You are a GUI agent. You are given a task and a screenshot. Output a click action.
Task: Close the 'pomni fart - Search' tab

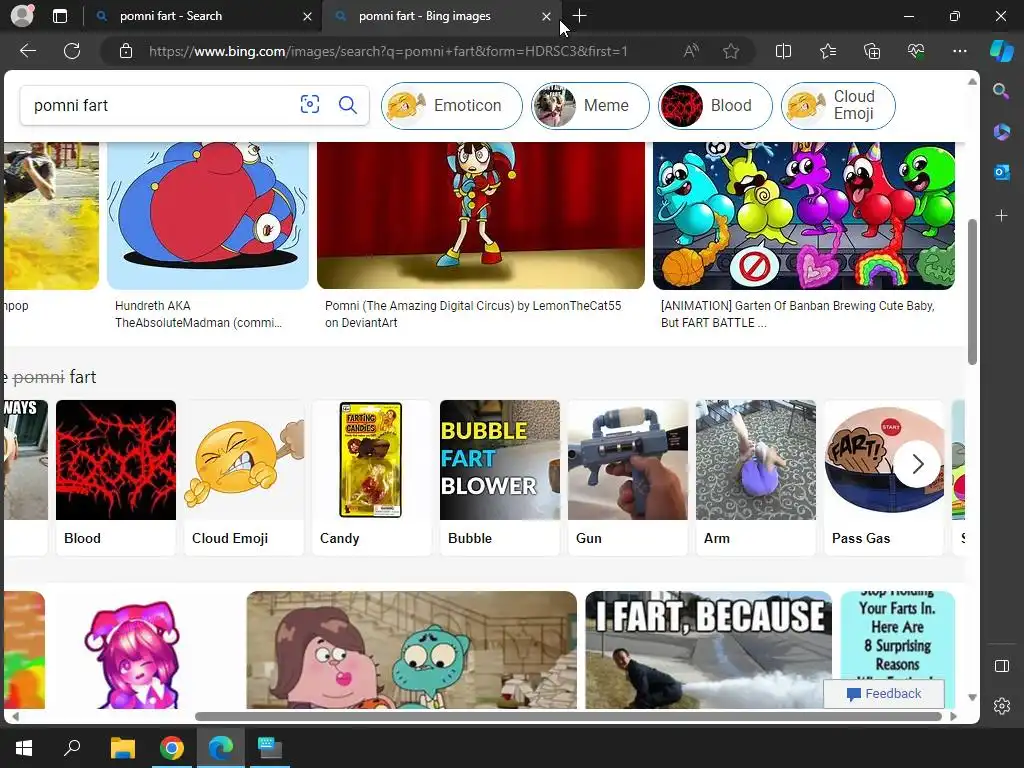pos(307,16)
